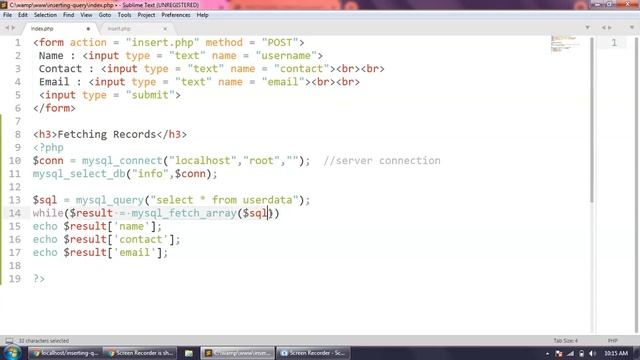This screenshot has height=360, width=640.
Task: Open the Preferences menu
Action: pos(176,15)
